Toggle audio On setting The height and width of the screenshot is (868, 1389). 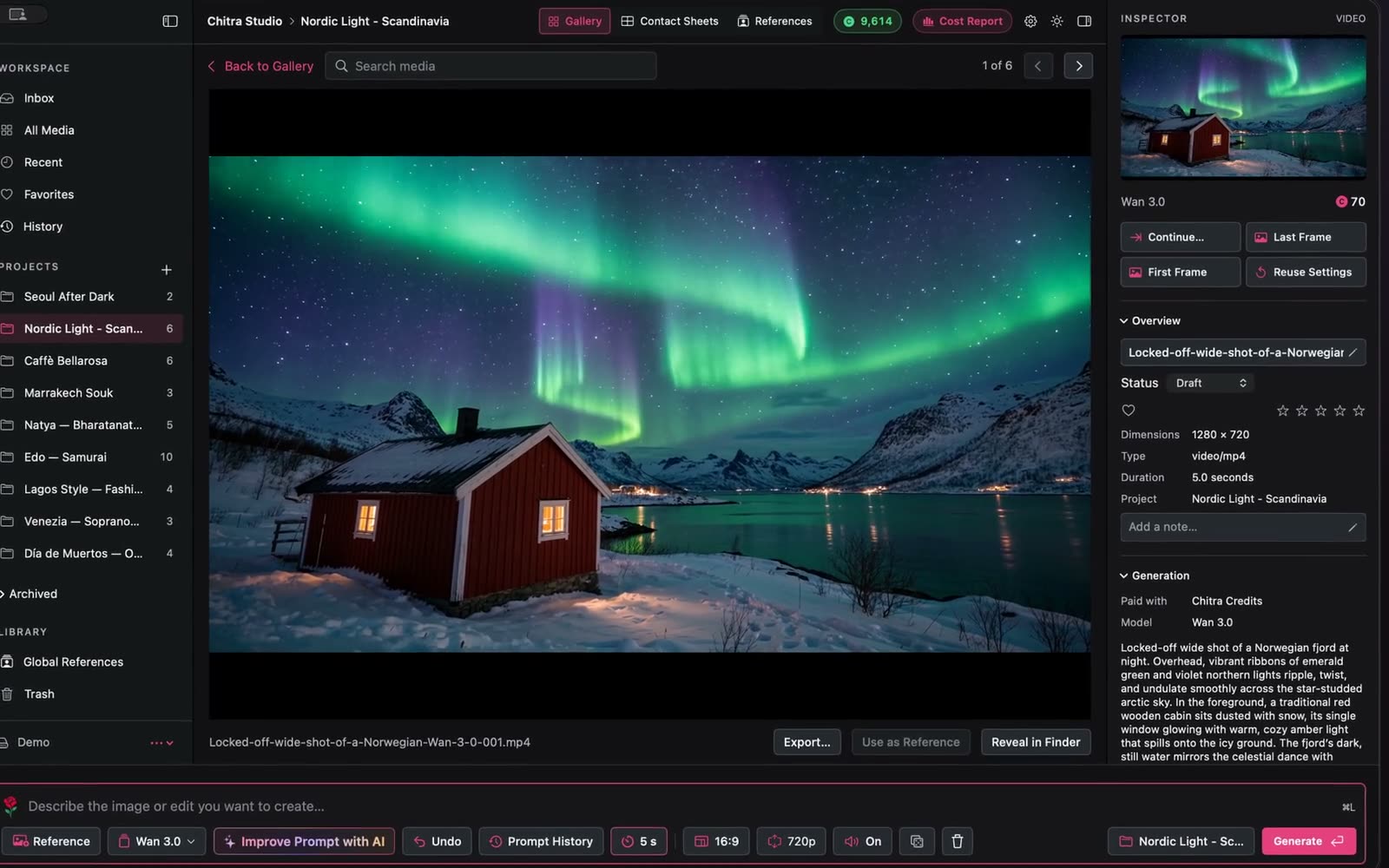click(x=863, y=841)
